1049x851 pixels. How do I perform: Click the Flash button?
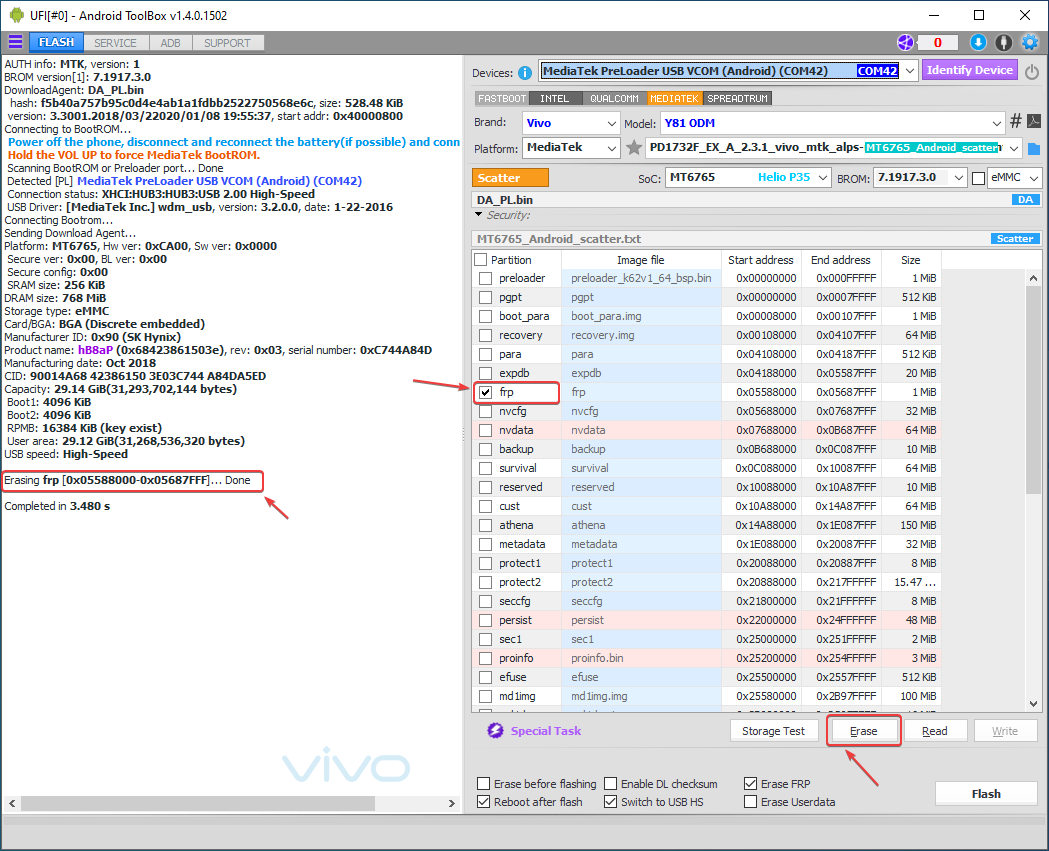pos(986,793)
